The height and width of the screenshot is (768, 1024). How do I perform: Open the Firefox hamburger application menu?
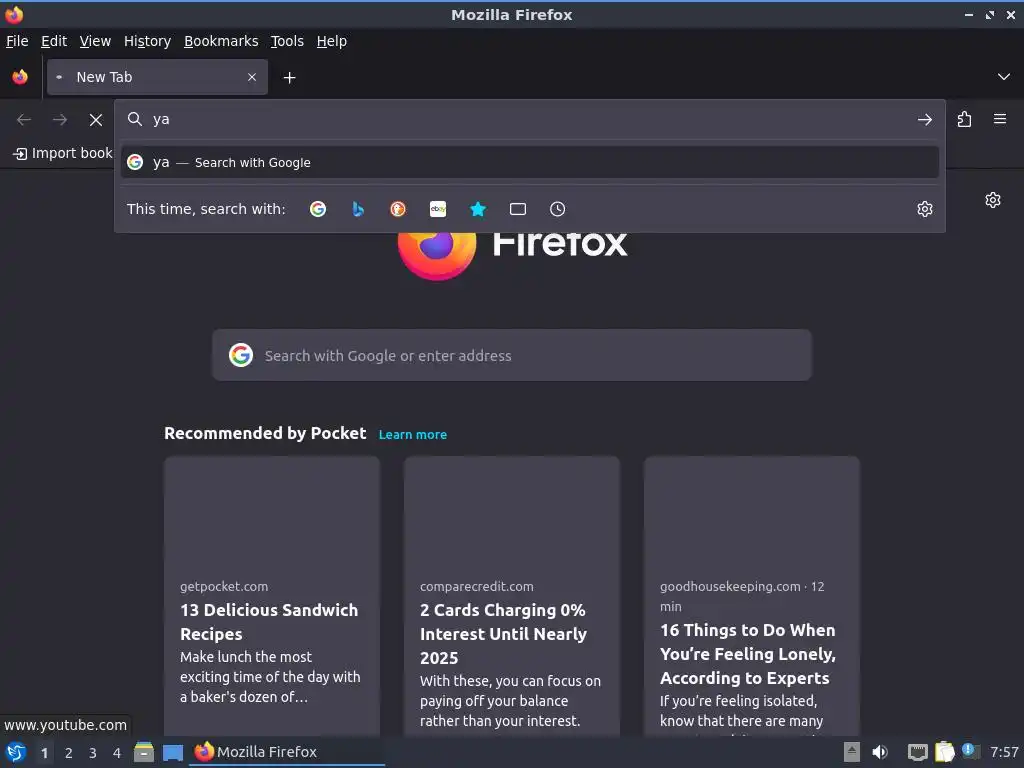coord(1000,119)
